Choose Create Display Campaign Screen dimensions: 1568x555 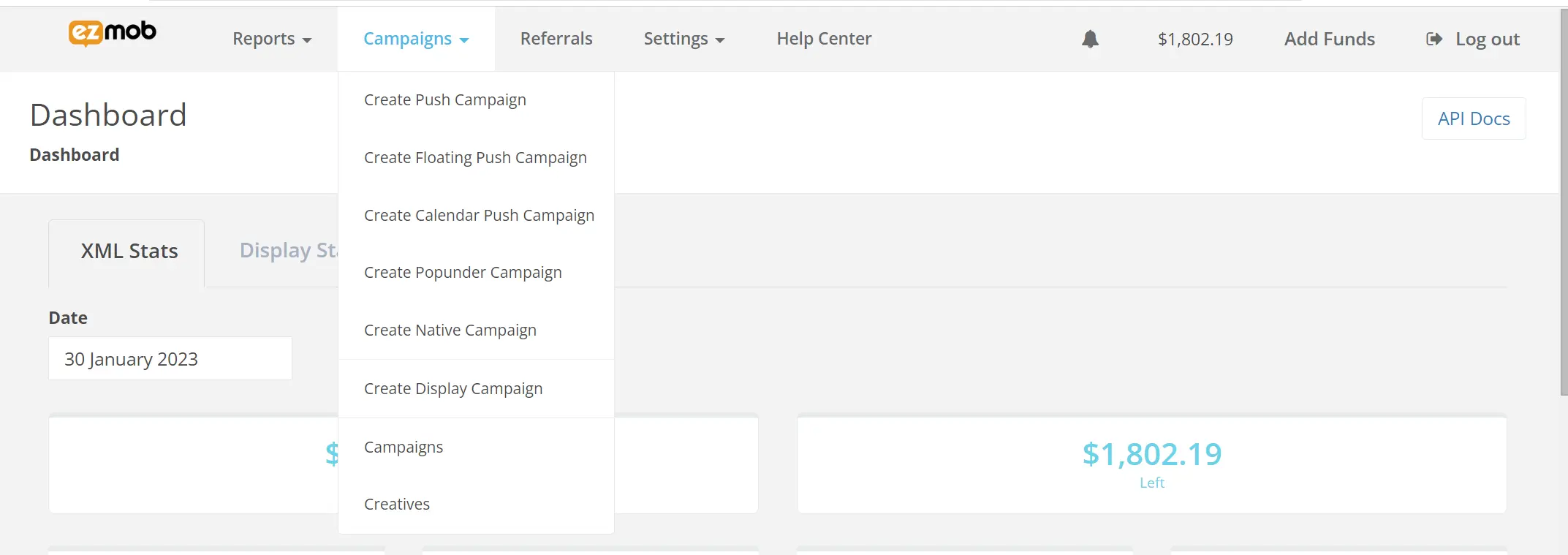(x=453, y=389)
